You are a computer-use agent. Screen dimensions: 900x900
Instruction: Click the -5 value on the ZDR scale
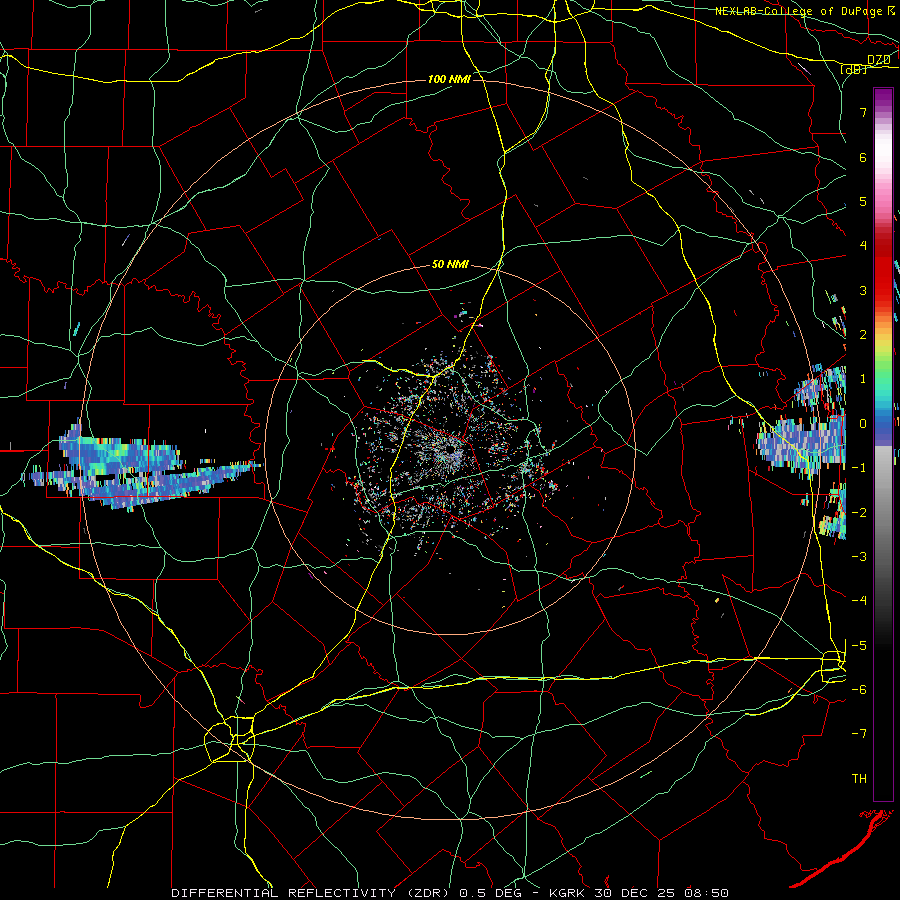(x=860, y=645)
